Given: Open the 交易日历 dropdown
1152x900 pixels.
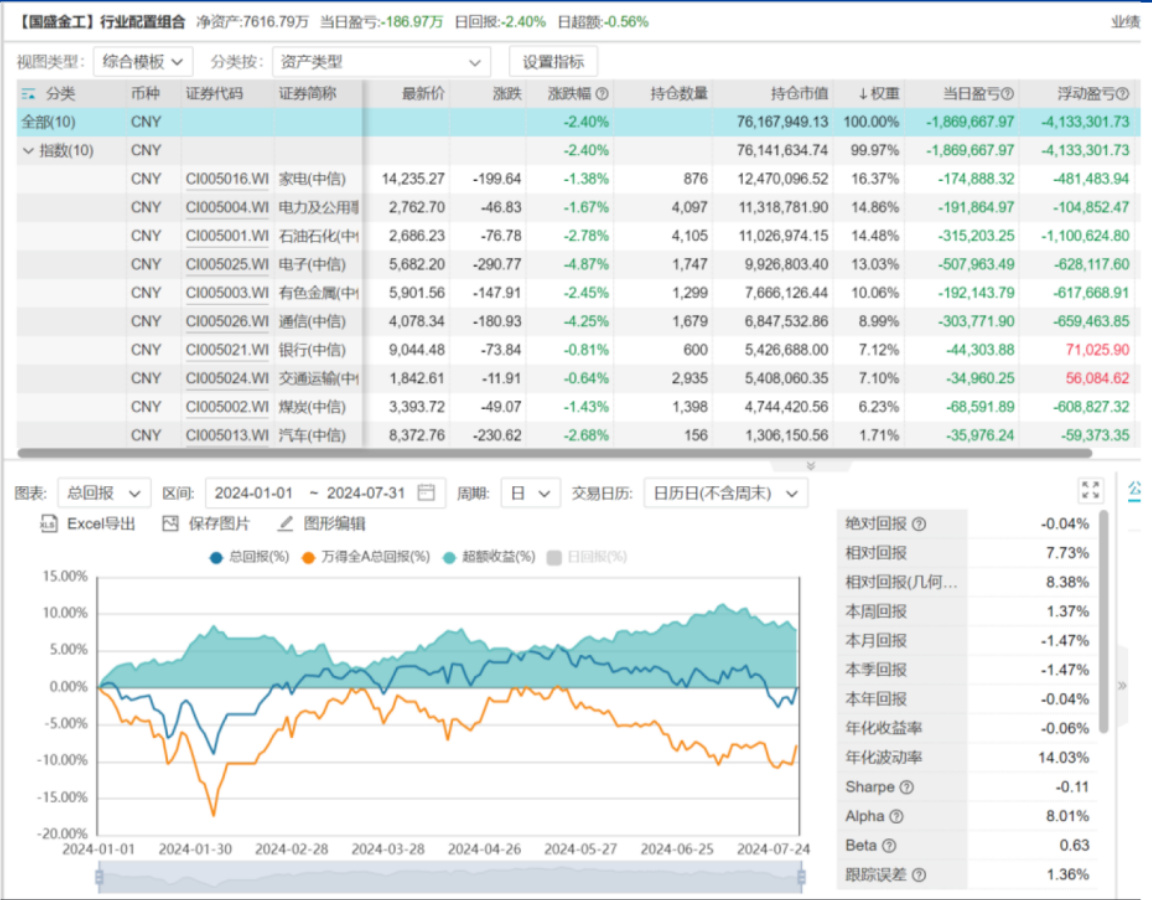Looking at the screenshot, I should (725, 493).
